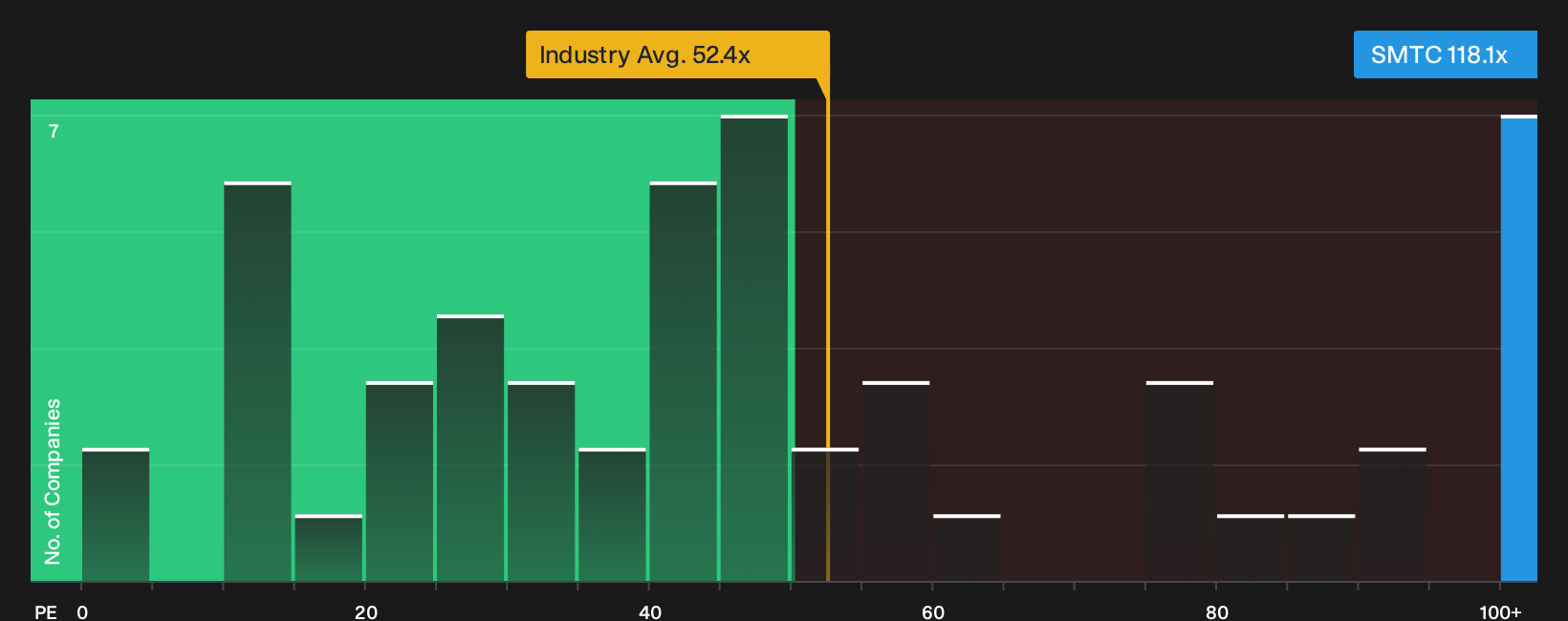Viewport: 1568px width, 621px height.
Task: Click the bar starting at PE 80
Action: coord(1251,548)
